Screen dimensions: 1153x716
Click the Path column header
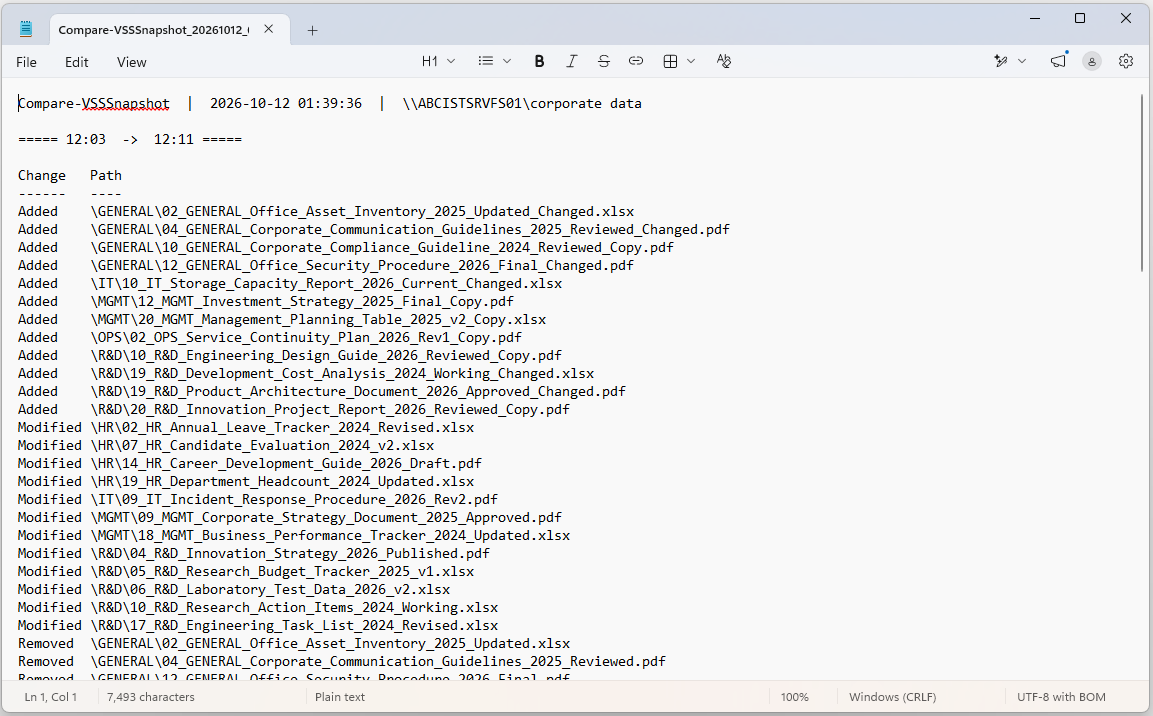pos(106,176)
